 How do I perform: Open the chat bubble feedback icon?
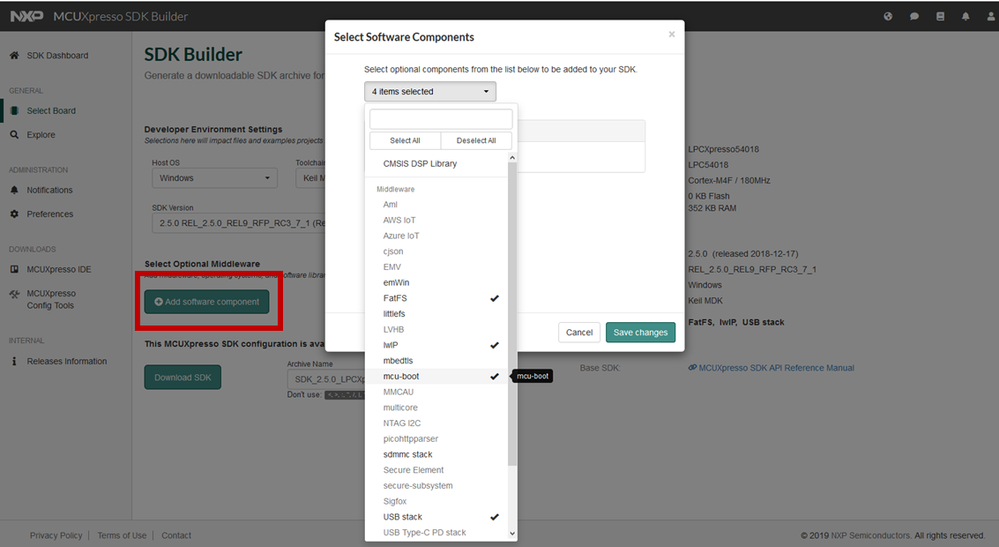point(914,17)
